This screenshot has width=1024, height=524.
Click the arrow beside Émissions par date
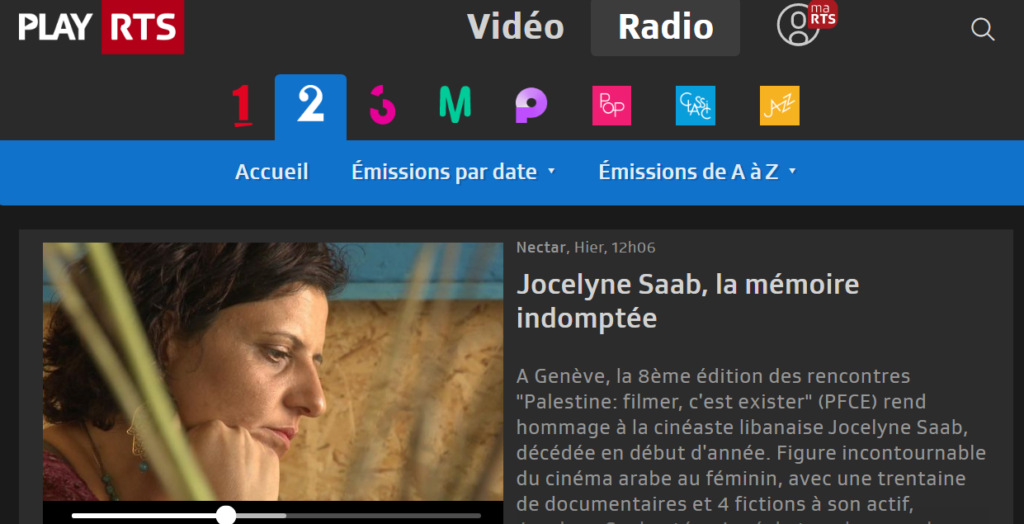[551, 171]
